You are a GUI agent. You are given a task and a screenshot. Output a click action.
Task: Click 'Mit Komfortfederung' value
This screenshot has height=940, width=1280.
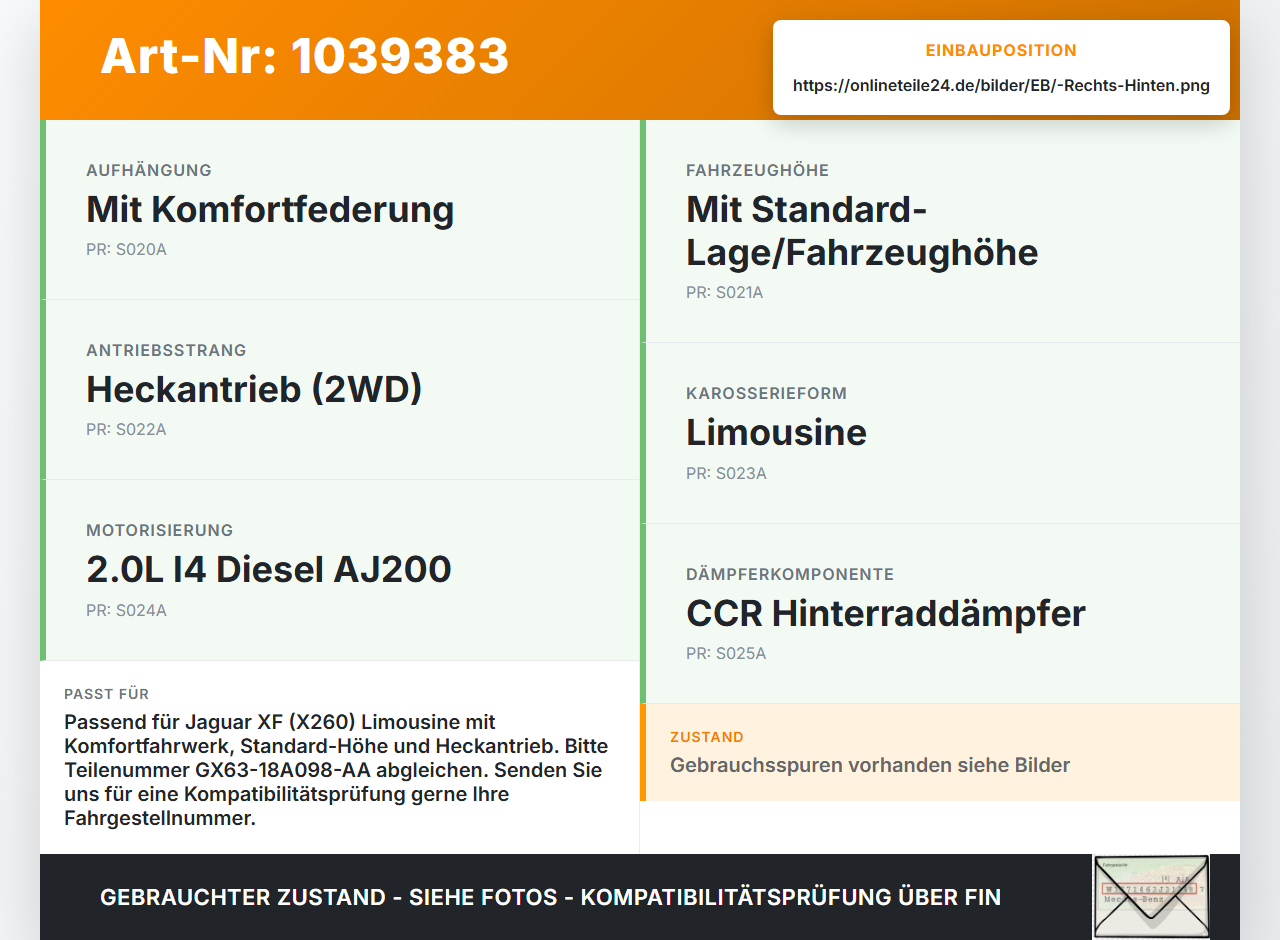click(270, 209)
